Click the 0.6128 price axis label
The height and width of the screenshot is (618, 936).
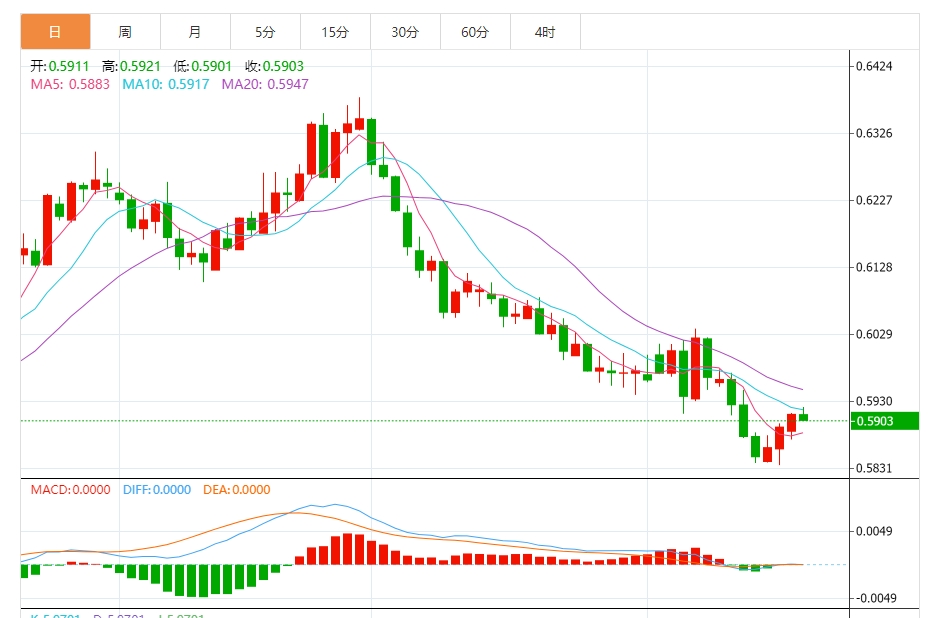874,267
